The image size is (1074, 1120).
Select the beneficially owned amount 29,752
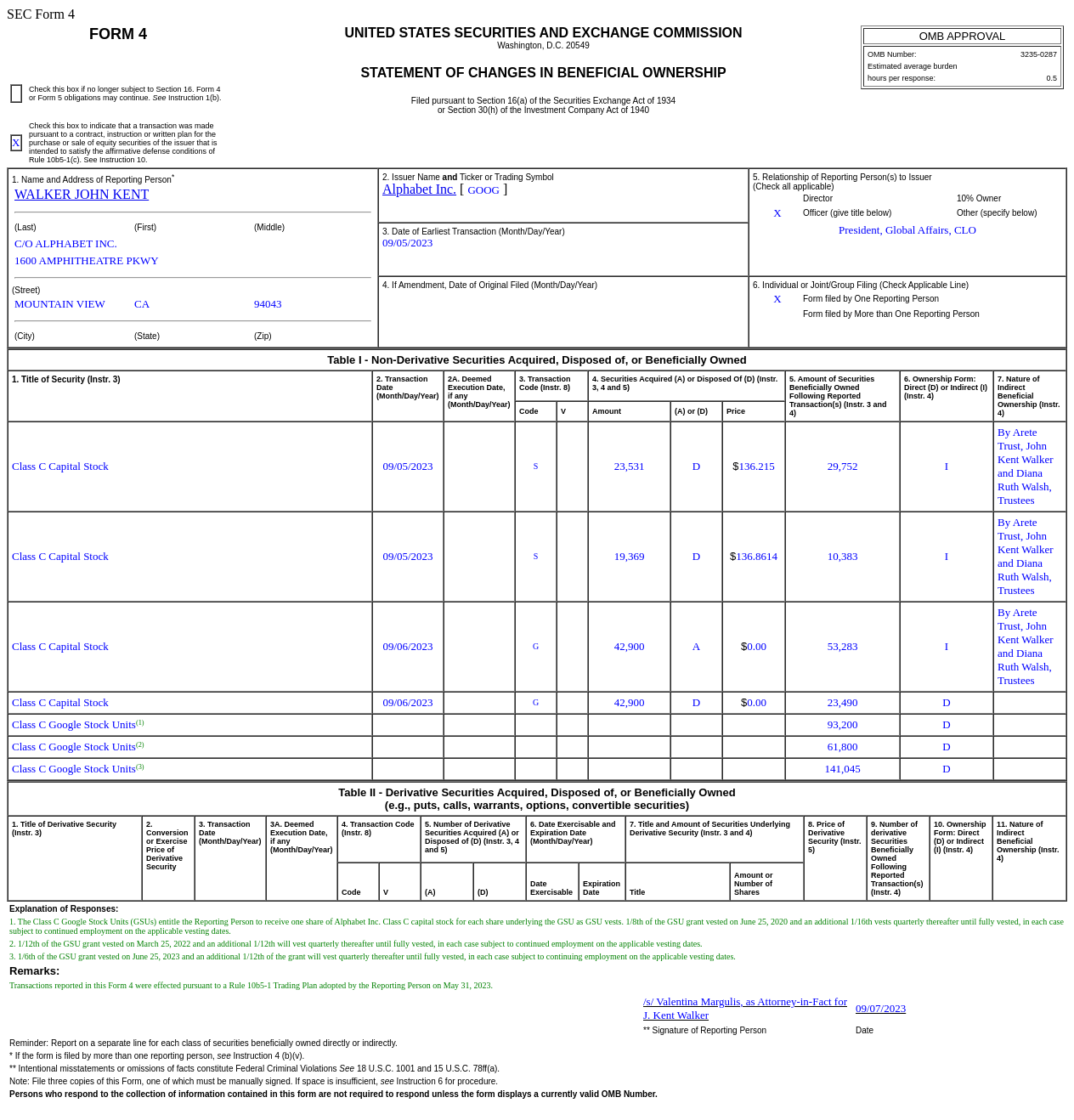(x=843, y=467)
